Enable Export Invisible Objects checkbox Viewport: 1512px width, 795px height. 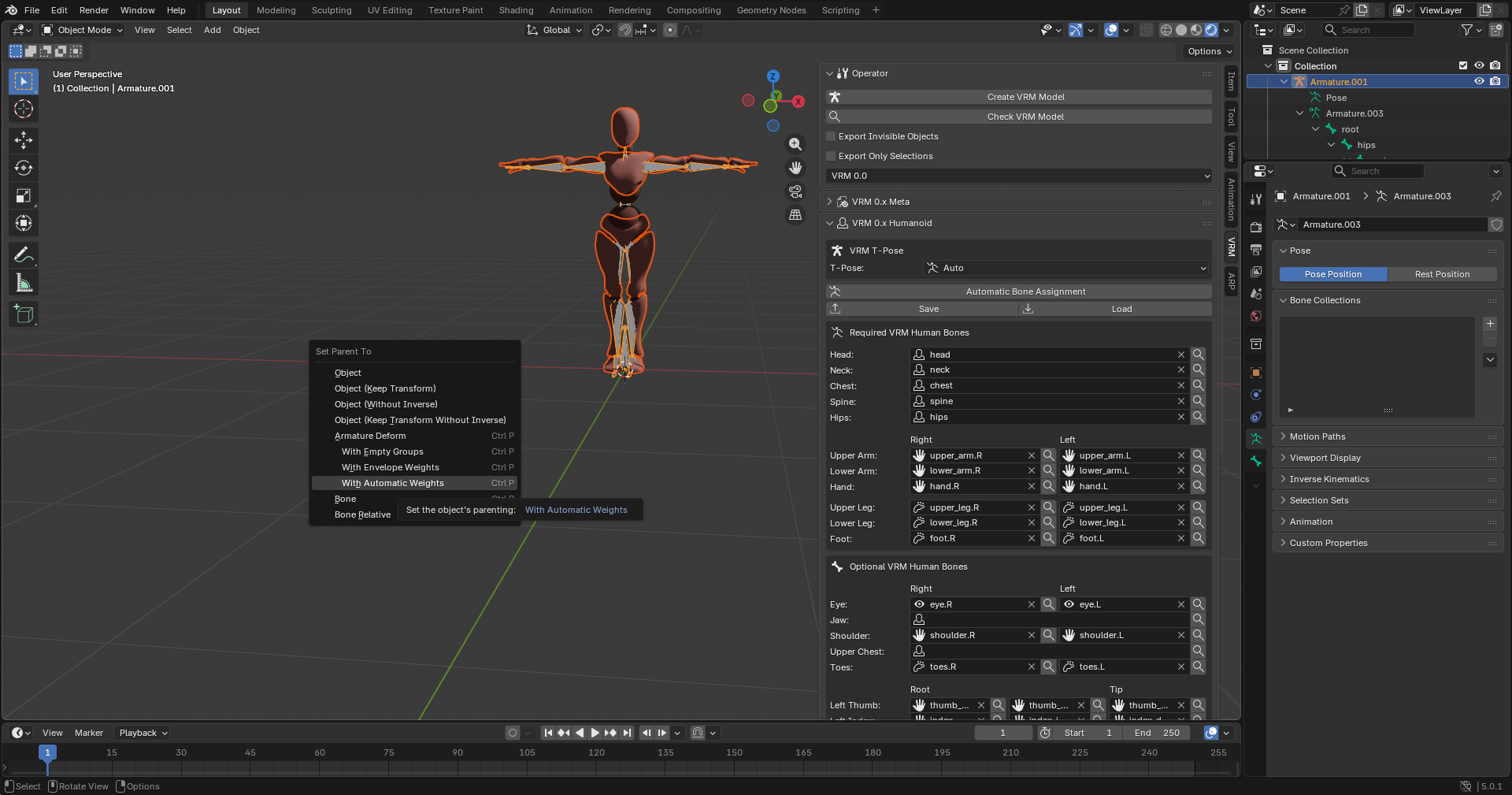coord(831,136)
